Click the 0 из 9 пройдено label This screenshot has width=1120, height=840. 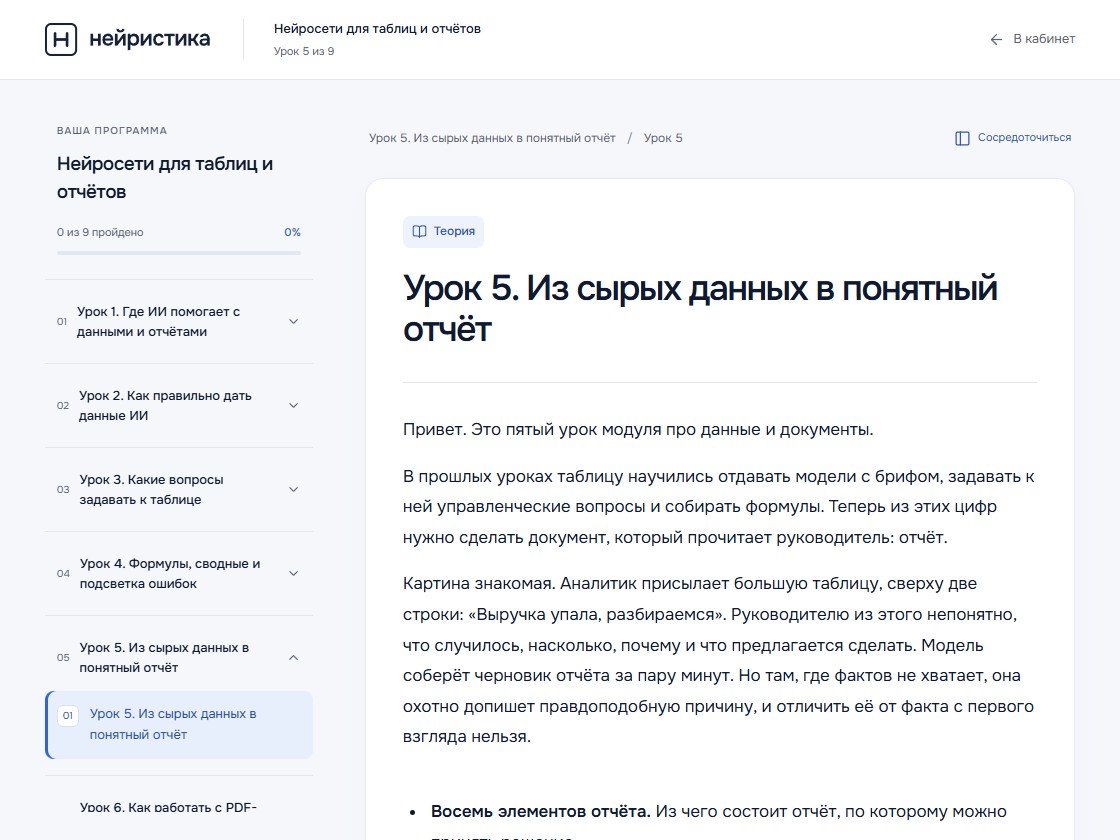[x=100, y=232]
